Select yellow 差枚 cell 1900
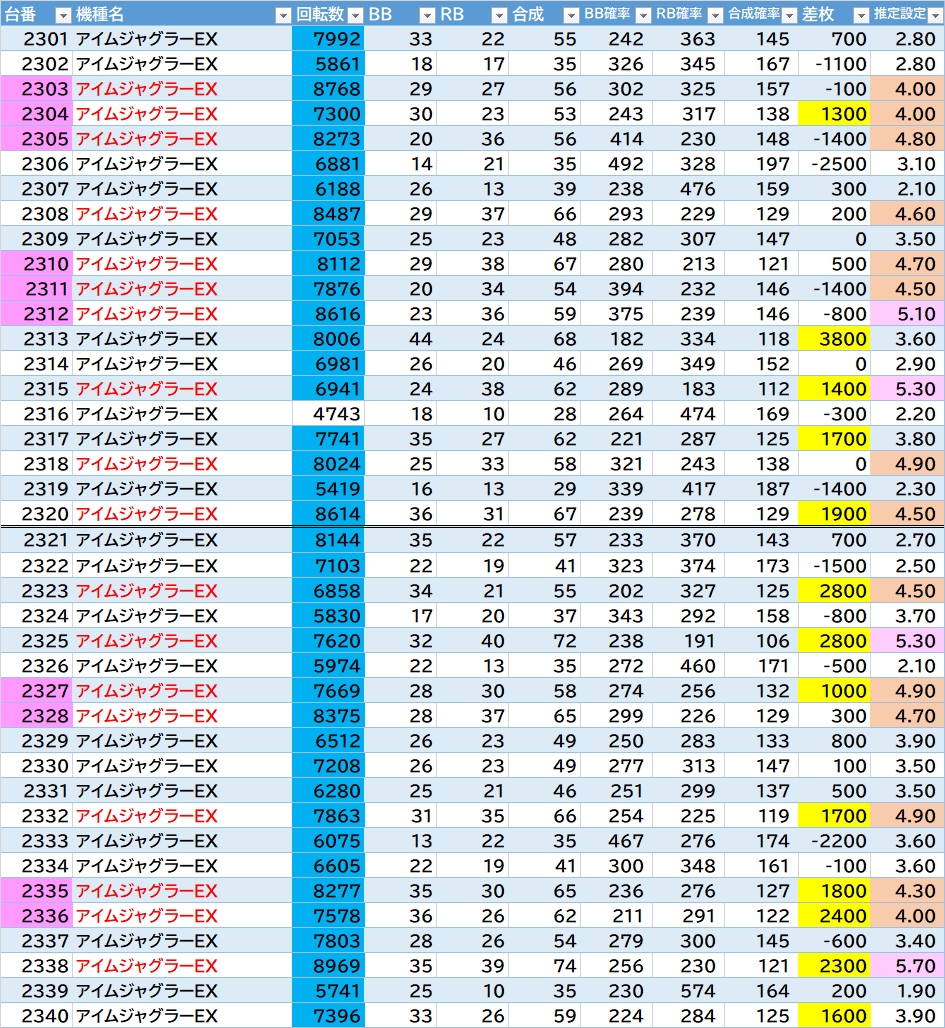This screenshot has height=1028, width=945. pyautogui.click(x=834, y=514)
